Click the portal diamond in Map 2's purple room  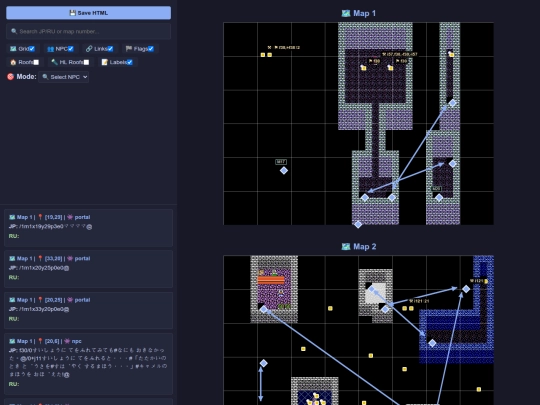coord(263,309)
